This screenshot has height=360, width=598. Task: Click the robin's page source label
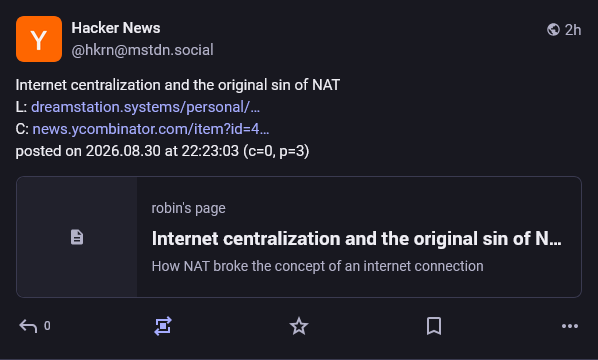click(x=188, y=208)
